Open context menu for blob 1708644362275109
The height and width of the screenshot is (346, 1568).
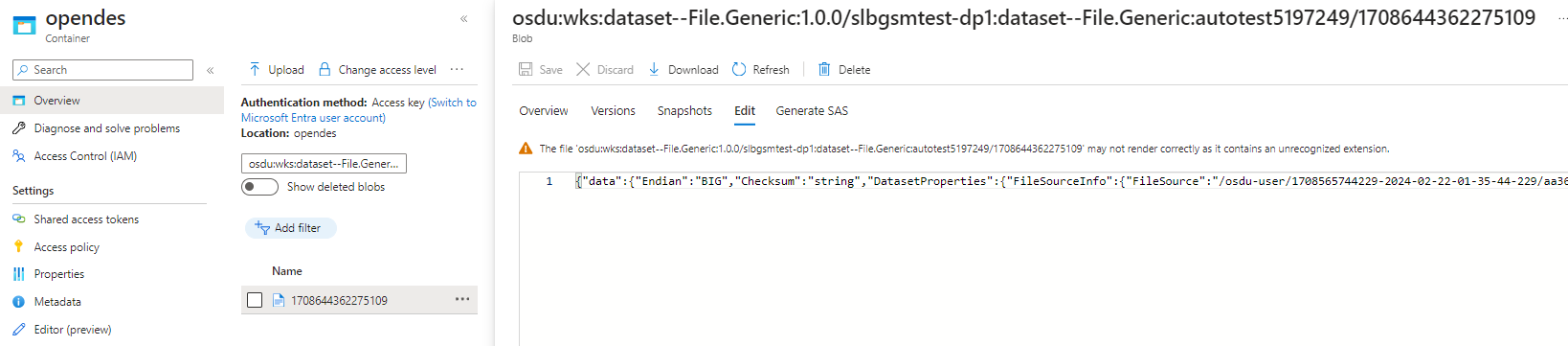pyautogui.click(x=462, y=299)
